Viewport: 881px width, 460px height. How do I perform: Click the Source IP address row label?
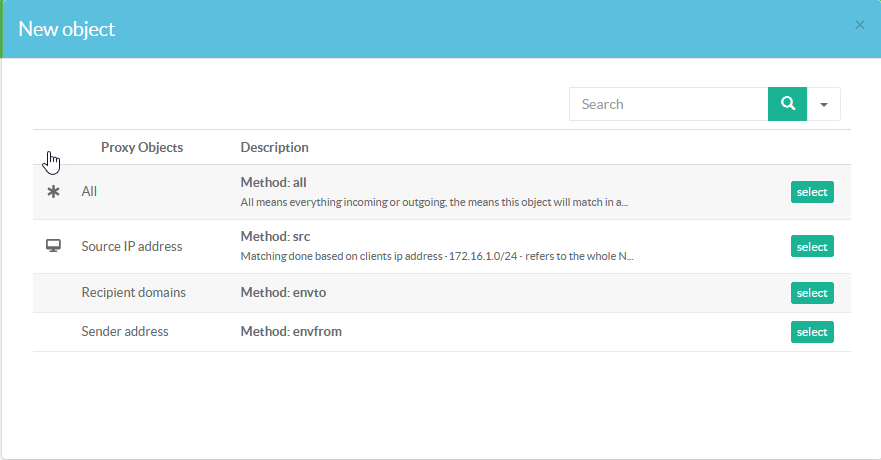pos(131,246)
